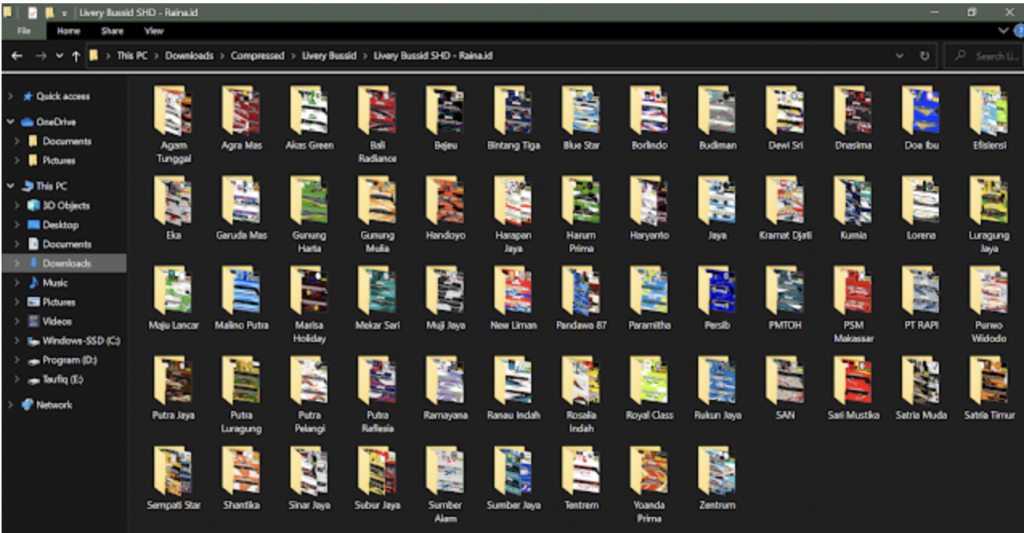Click the Back navigation arrow
1024x533 pixels.
17,56
